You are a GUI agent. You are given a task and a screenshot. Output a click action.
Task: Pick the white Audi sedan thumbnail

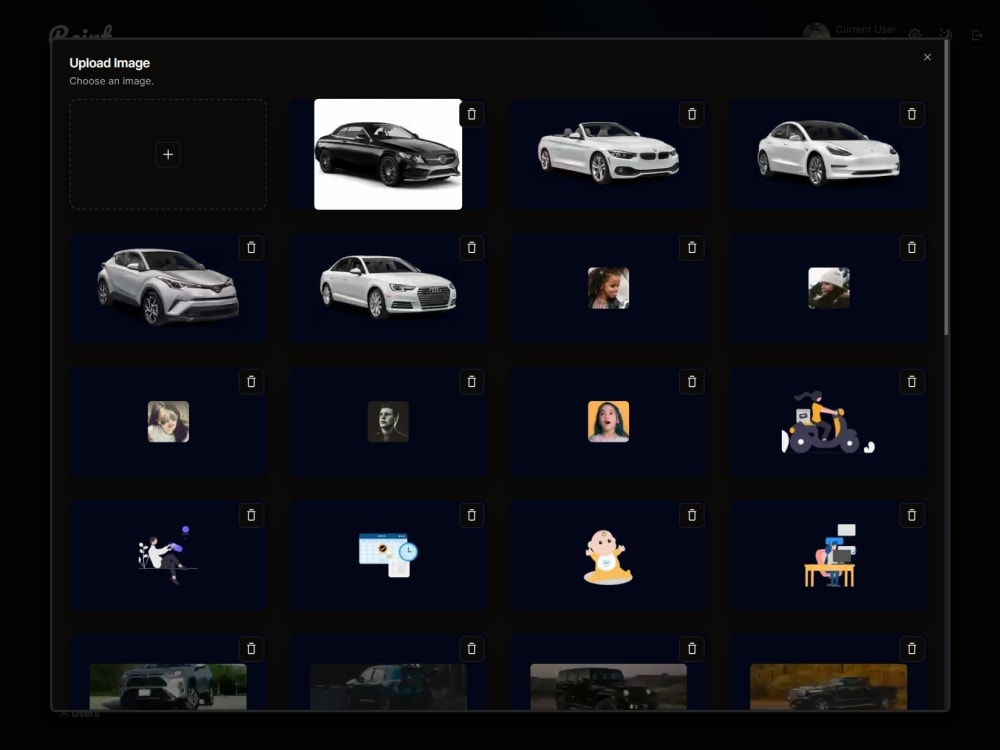(x=388, y=288)
